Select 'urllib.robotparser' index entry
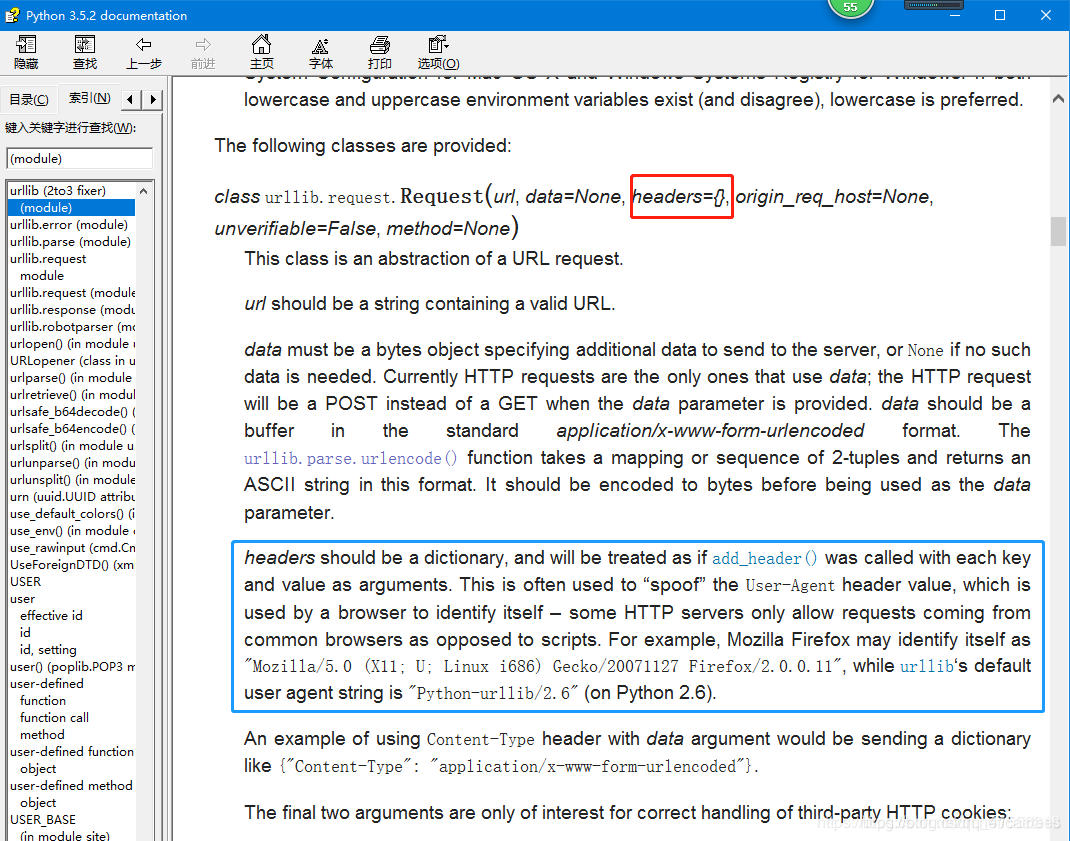1070x841 pixels. (x=72, y=326)
